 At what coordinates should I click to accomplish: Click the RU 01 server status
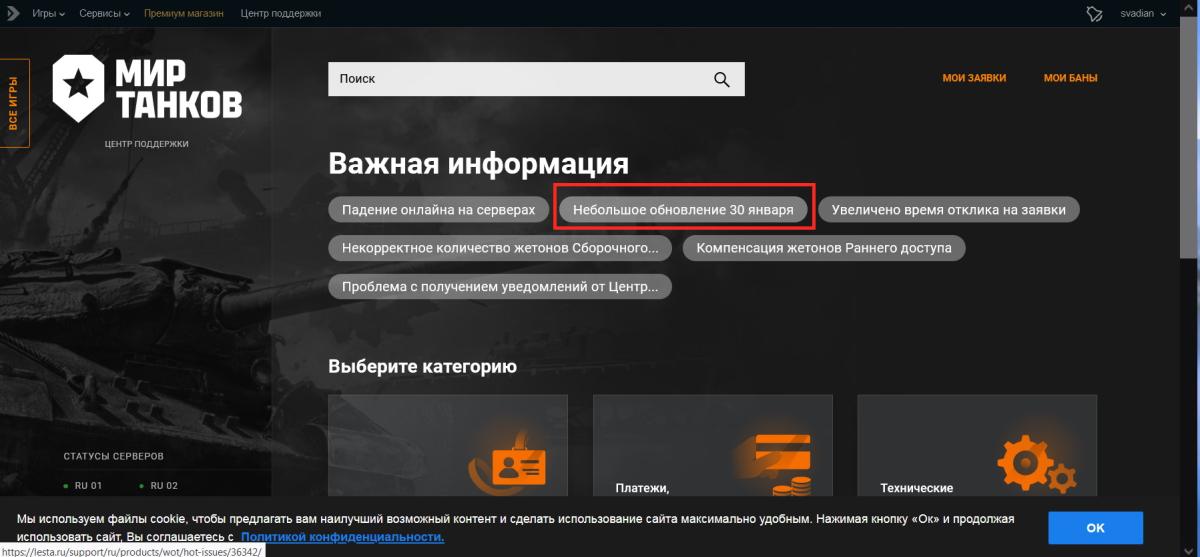pos(83,486)
